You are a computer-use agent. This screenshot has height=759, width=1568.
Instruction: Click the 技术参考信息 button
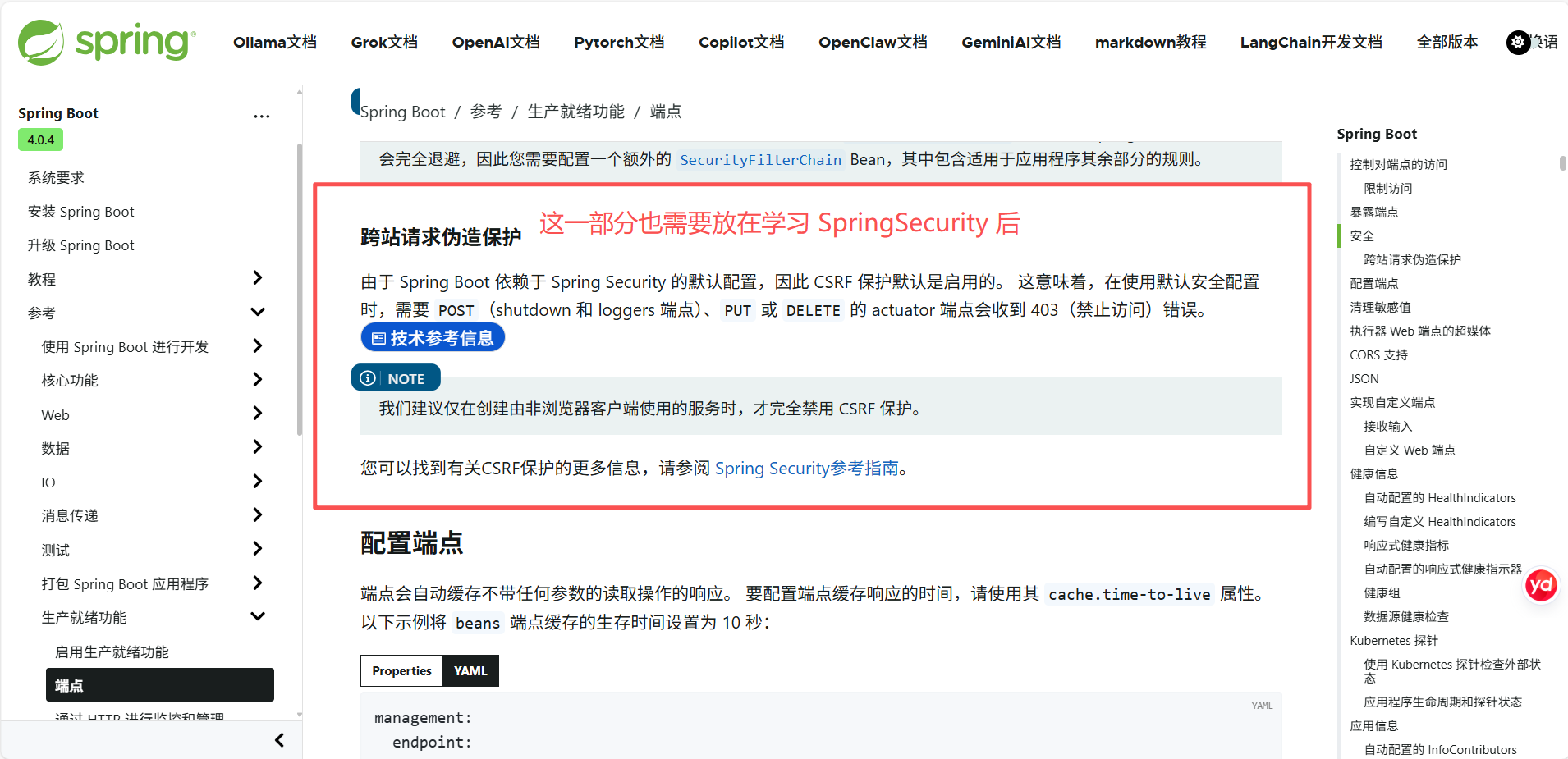(433, 337)
